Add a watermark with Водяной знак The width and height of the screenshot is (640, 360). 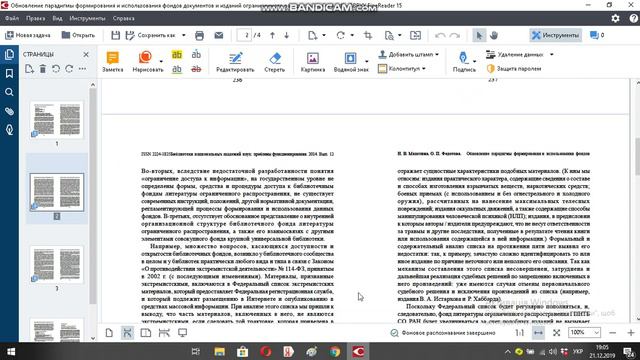[x=351, y=62]
